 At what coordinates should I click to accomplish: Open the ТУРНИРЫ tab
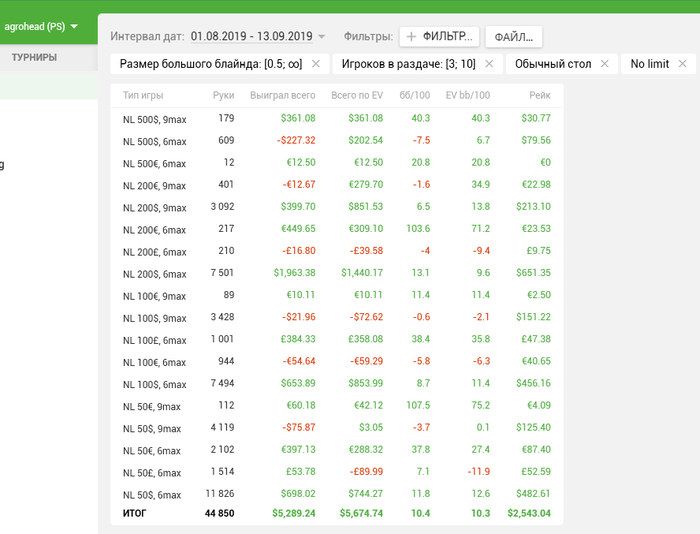(x=34, y=58)
